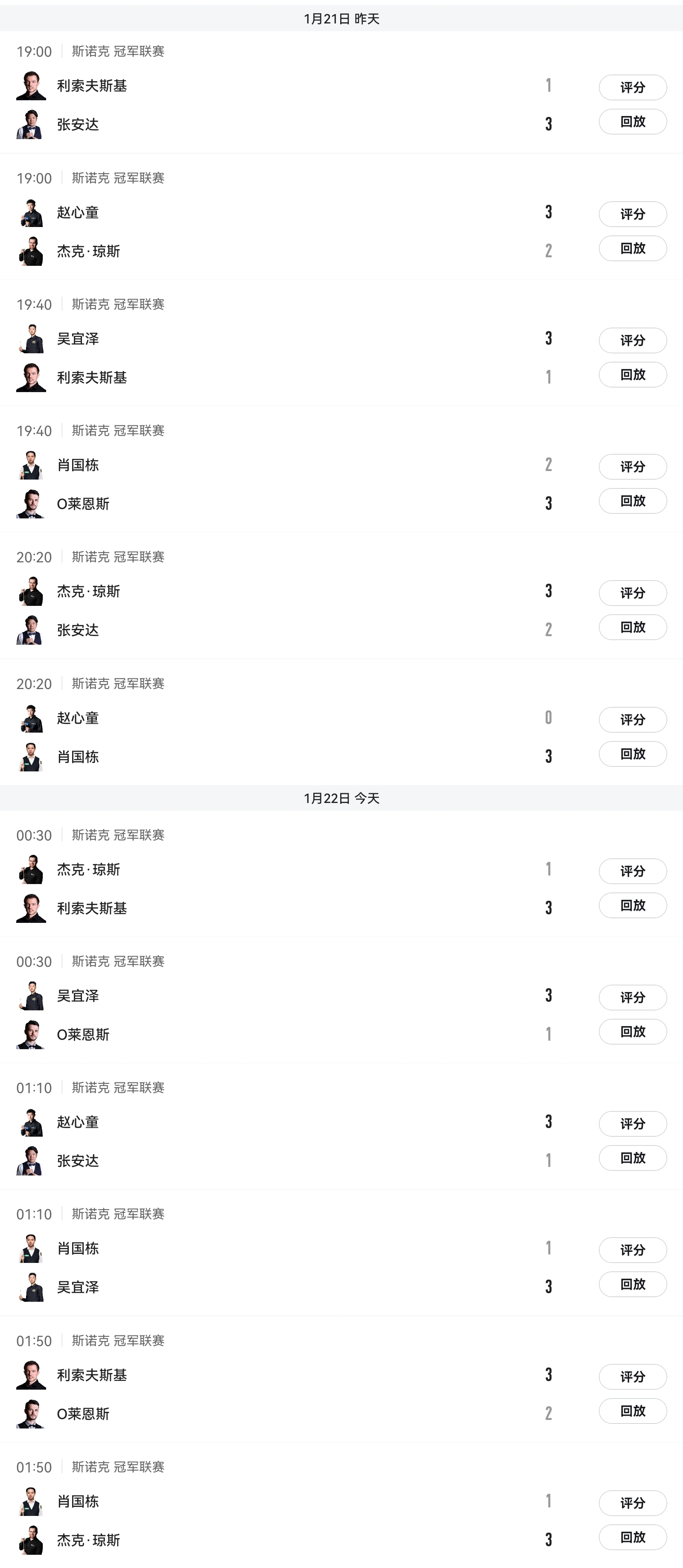Click 吴宜泽 name in the 00:30 match
This screenshot has width=683, height=1568.
pyautogui.click(x=78, y=996)
